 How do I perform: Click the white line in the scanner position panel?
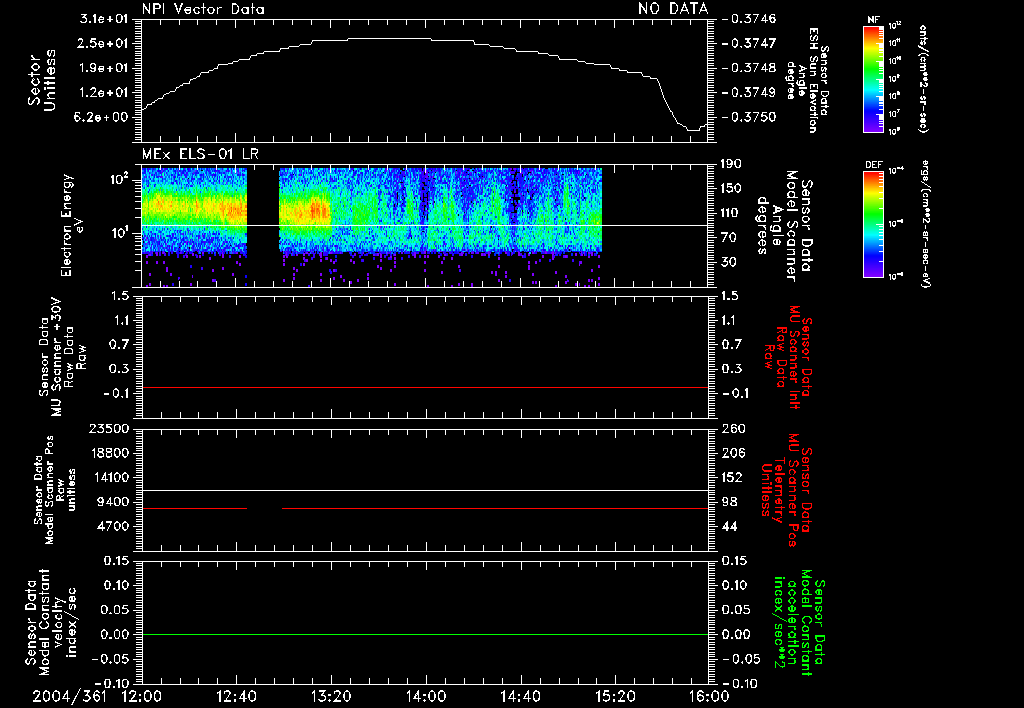click(424, 490)
